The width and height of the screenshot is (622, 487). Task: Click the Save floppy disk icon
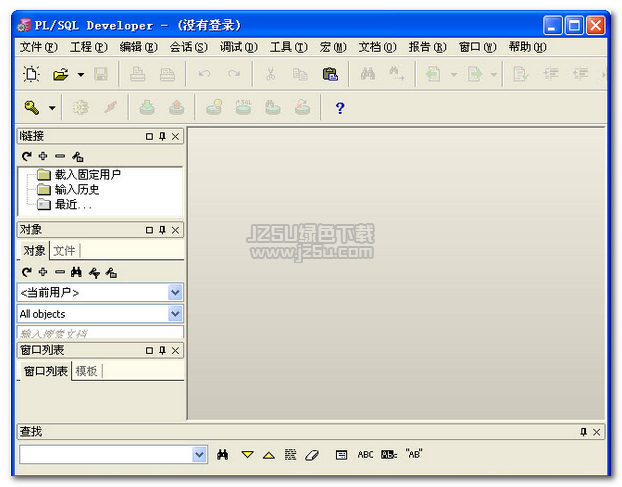pos(101,74)
